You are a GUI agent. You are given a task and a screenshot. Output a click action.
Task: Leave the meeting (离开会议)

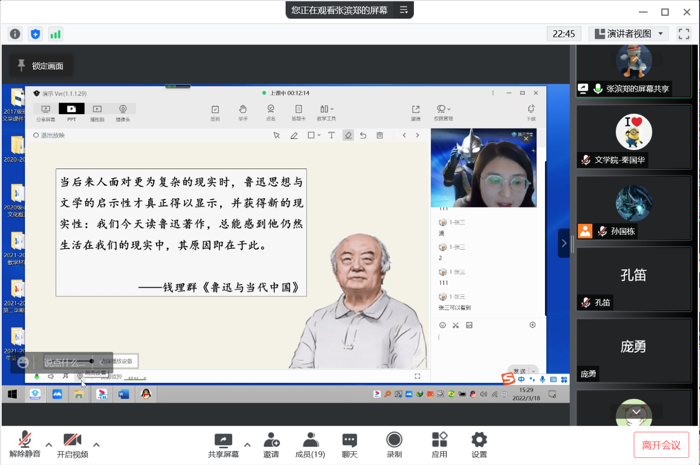660,445
